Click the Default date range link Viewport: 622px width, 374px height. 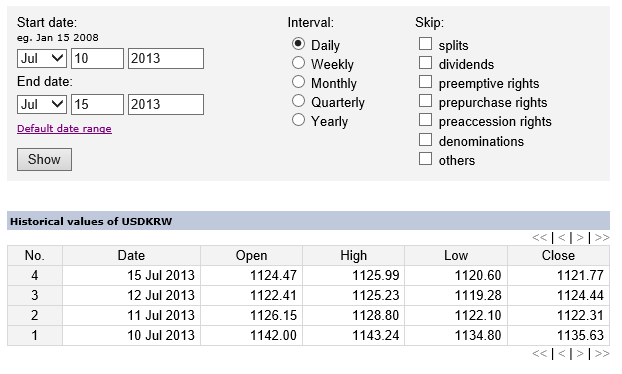pos(64,129)
